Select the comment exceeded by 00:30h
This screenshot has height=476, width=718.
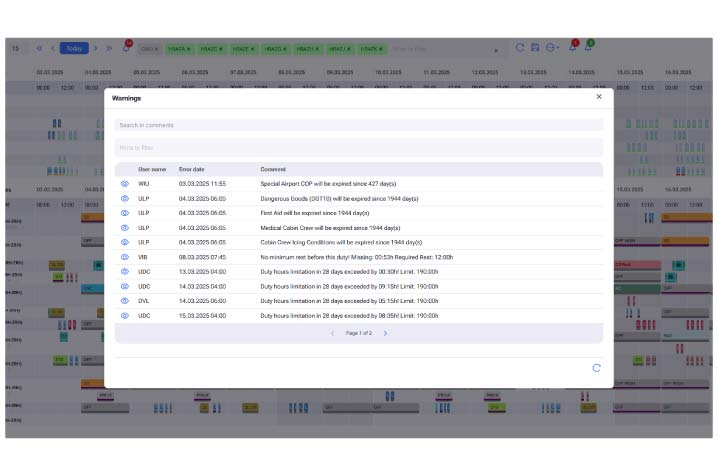click(x=349, y=271)
